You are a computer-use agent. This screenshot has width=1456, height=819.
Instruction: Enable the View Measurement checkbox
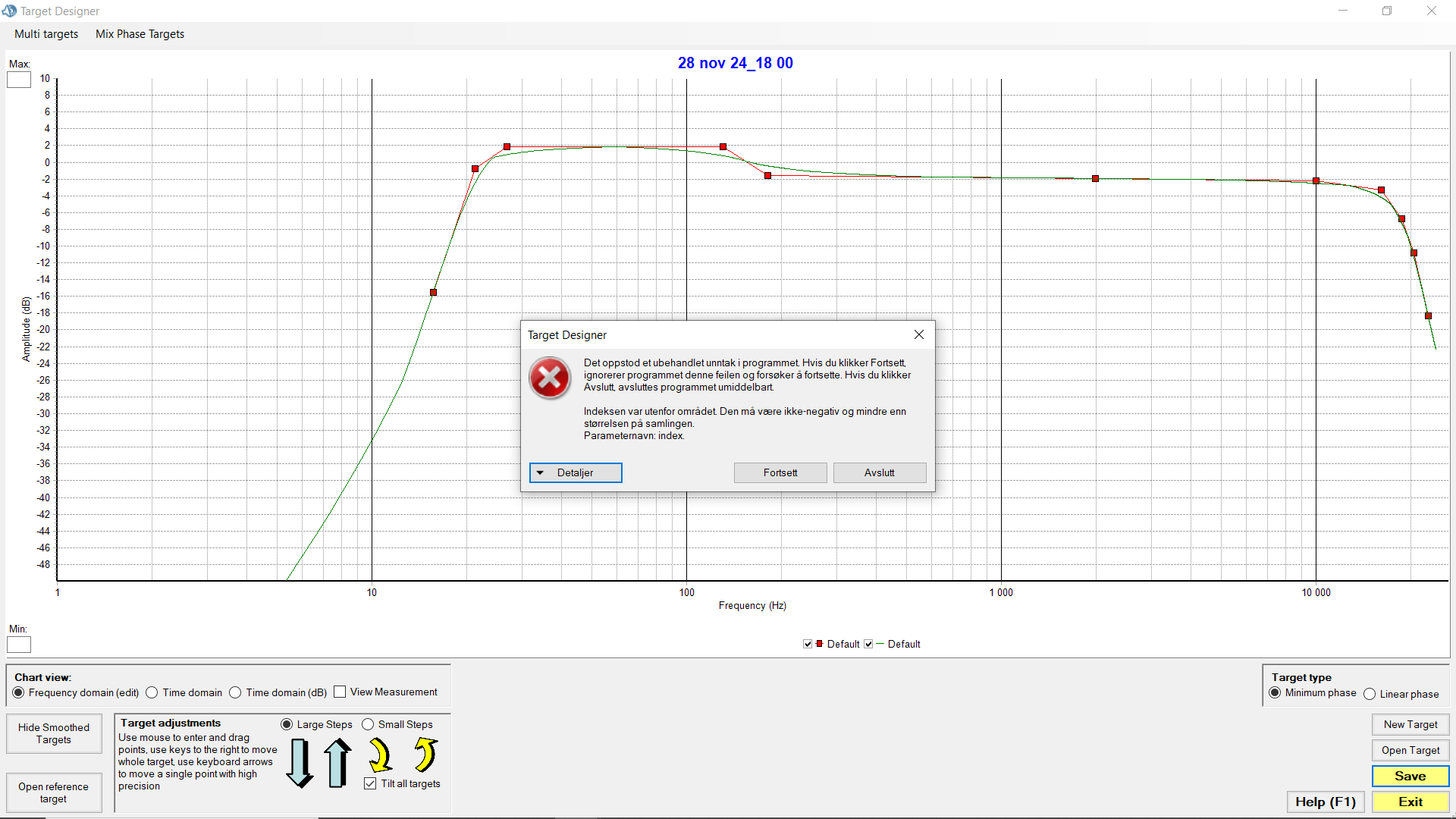[340, 692]
